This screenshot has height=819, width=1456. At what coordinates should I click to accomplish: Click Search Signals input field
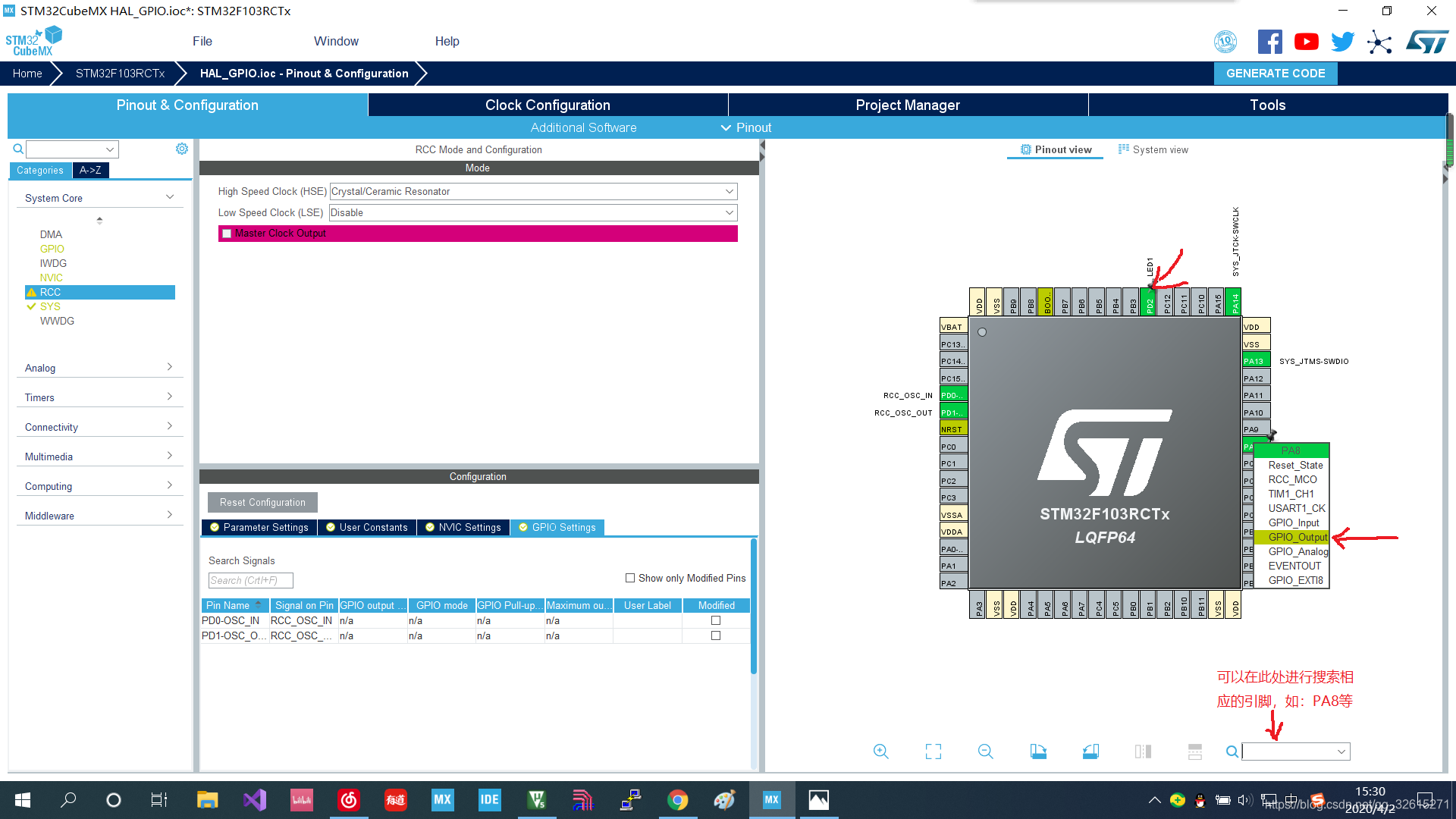pyautogui.click(x=250, y=580)
